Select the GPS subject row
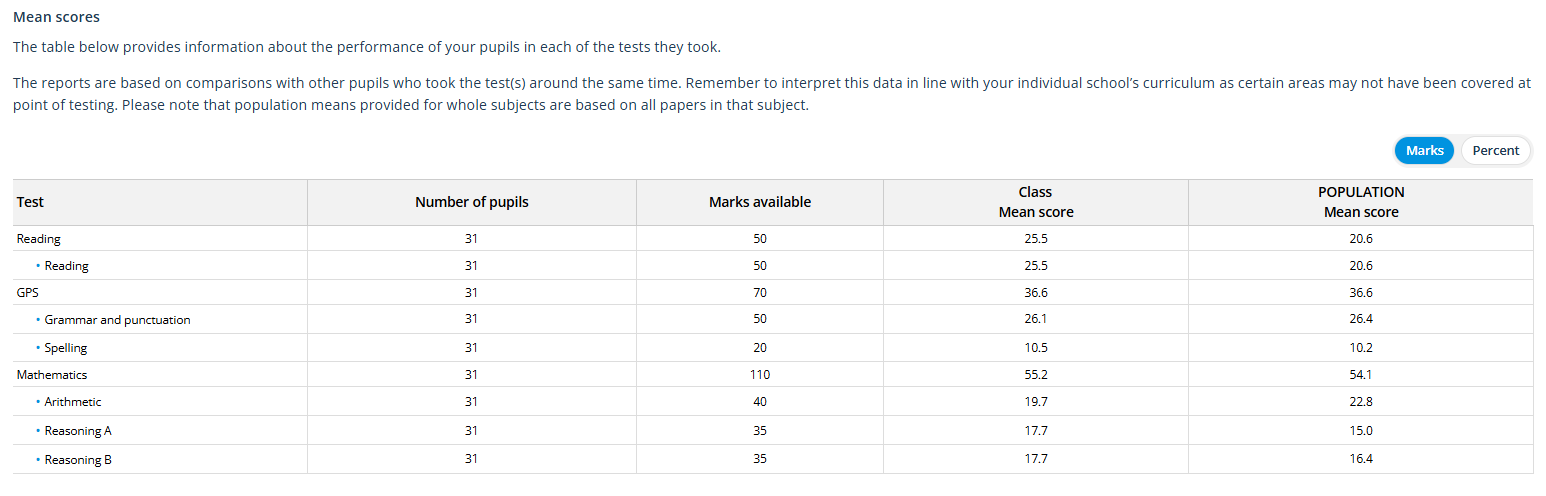This screenshot has height=496, width=1546. pos(28,293)
